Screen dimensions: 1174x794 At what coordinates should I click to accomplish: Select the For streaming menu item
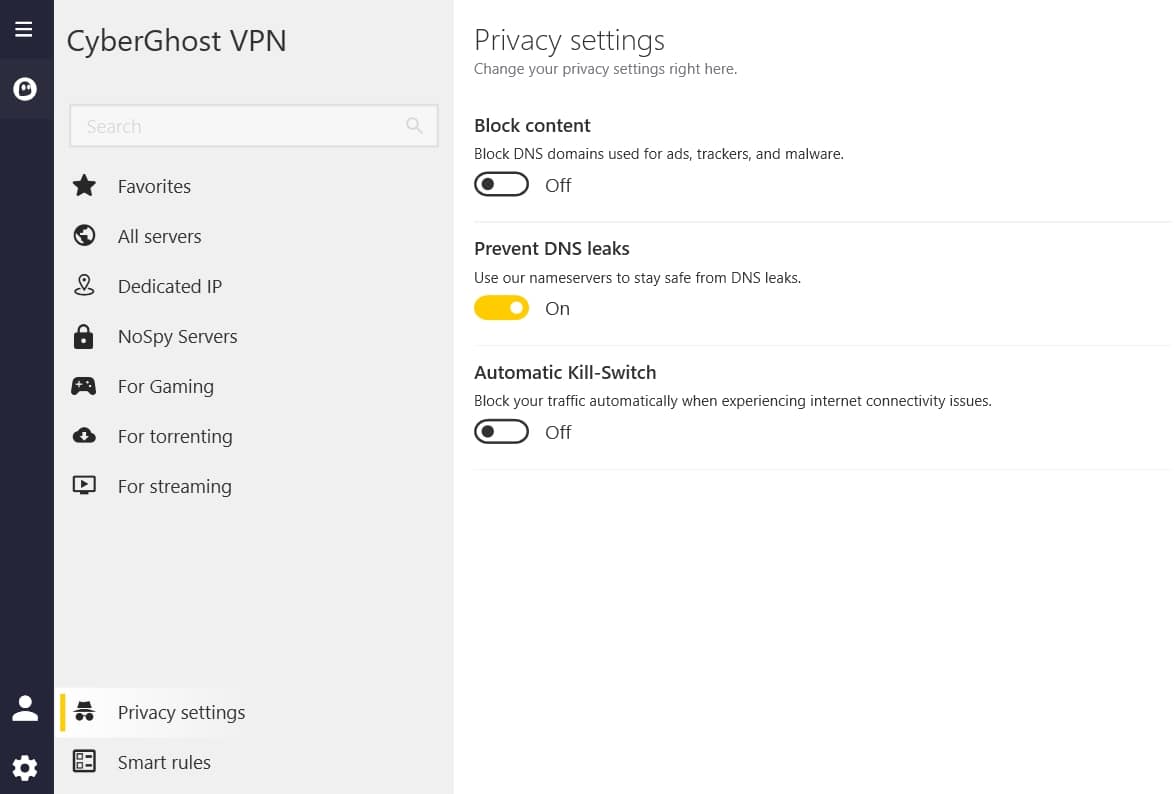253,486
